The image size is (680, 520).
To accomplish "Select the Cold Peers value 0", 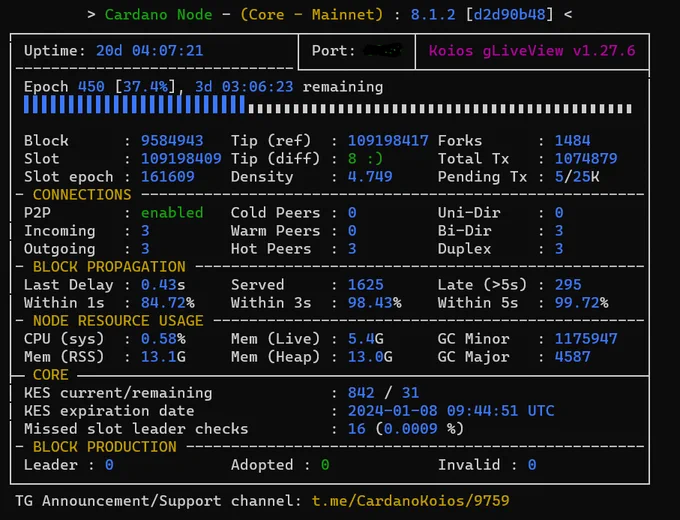I will [x=352, y=213].
